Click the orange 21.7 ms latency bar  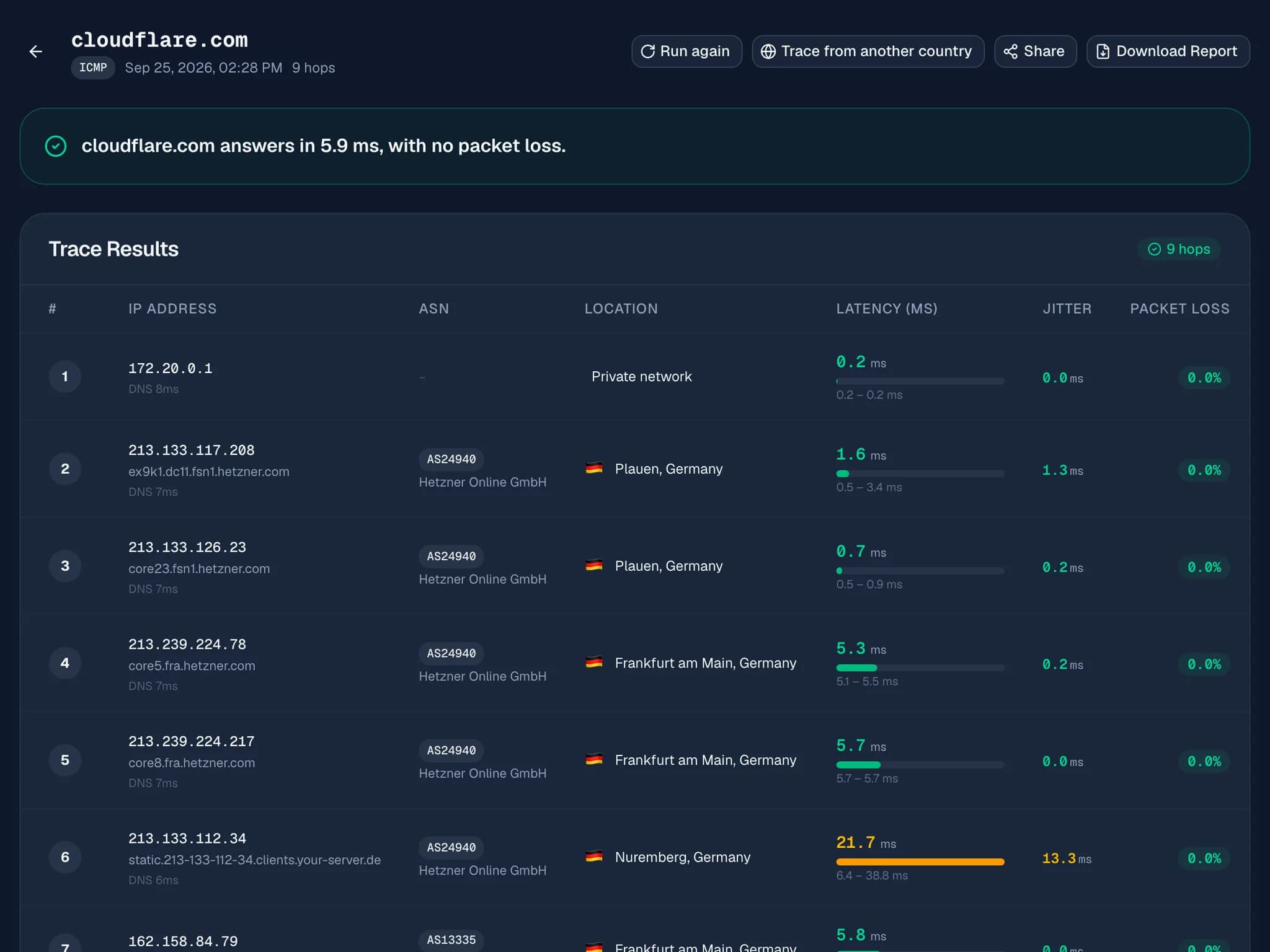click(x=920, y=862)
